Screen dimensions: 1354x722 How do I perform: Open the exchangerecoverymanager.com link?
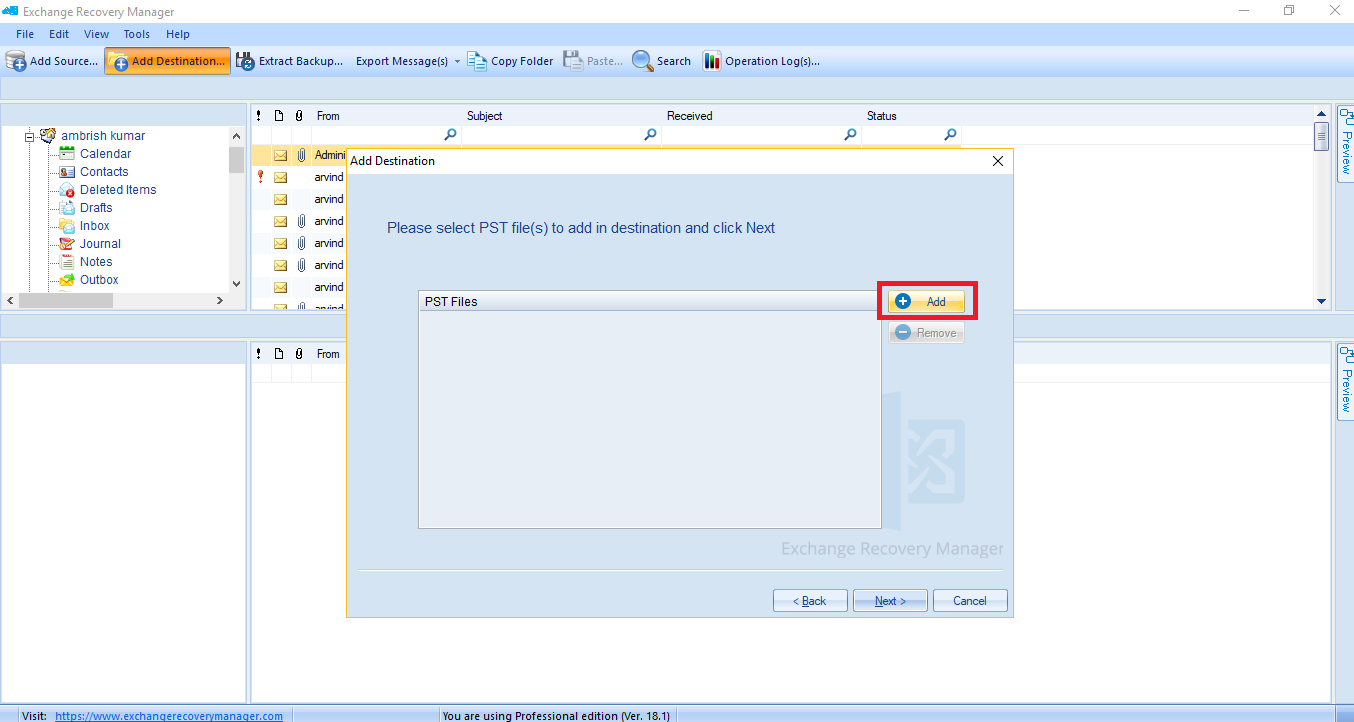(x=169, y=716)
